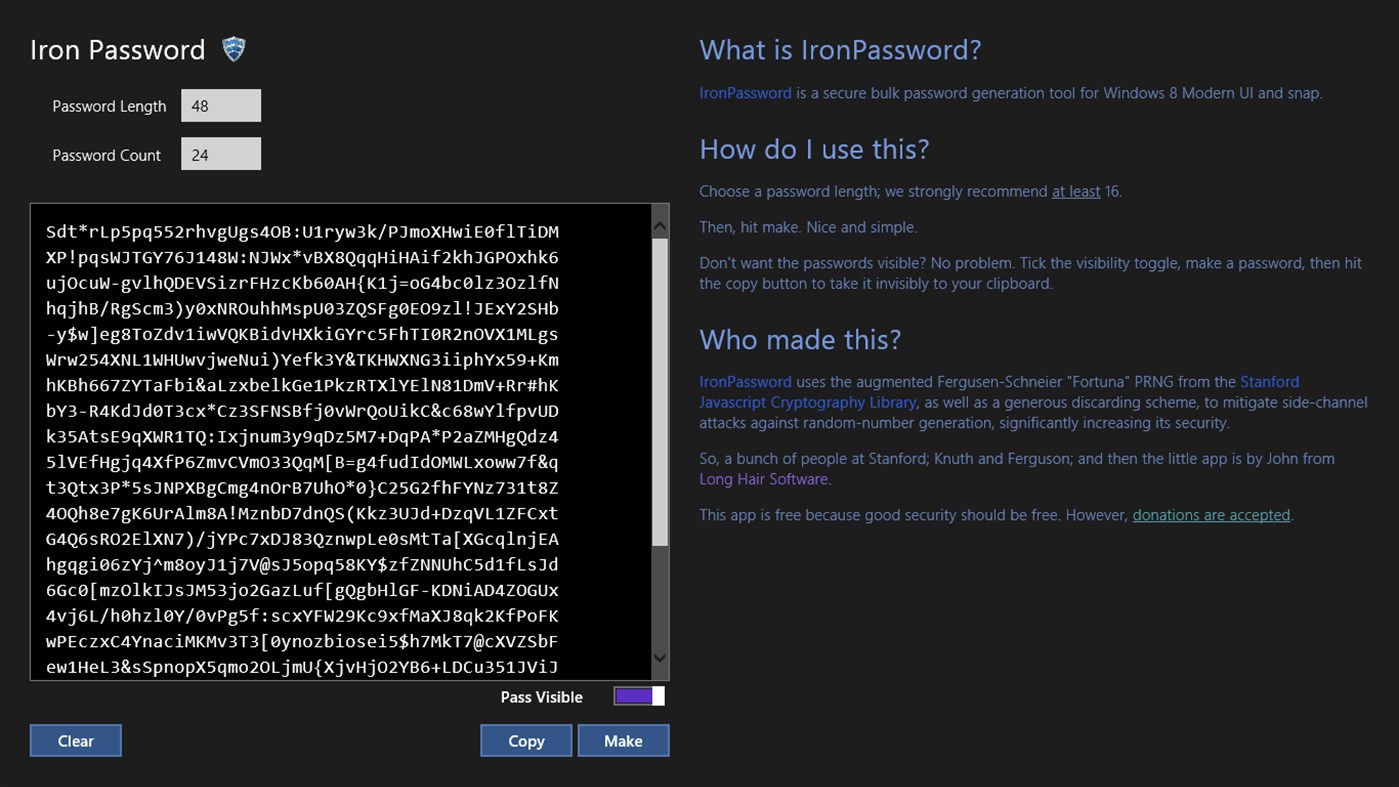Screen dimensions: 1399x787
Task: Click the white handle of Pass Visible slider
Action: [656, 695]
